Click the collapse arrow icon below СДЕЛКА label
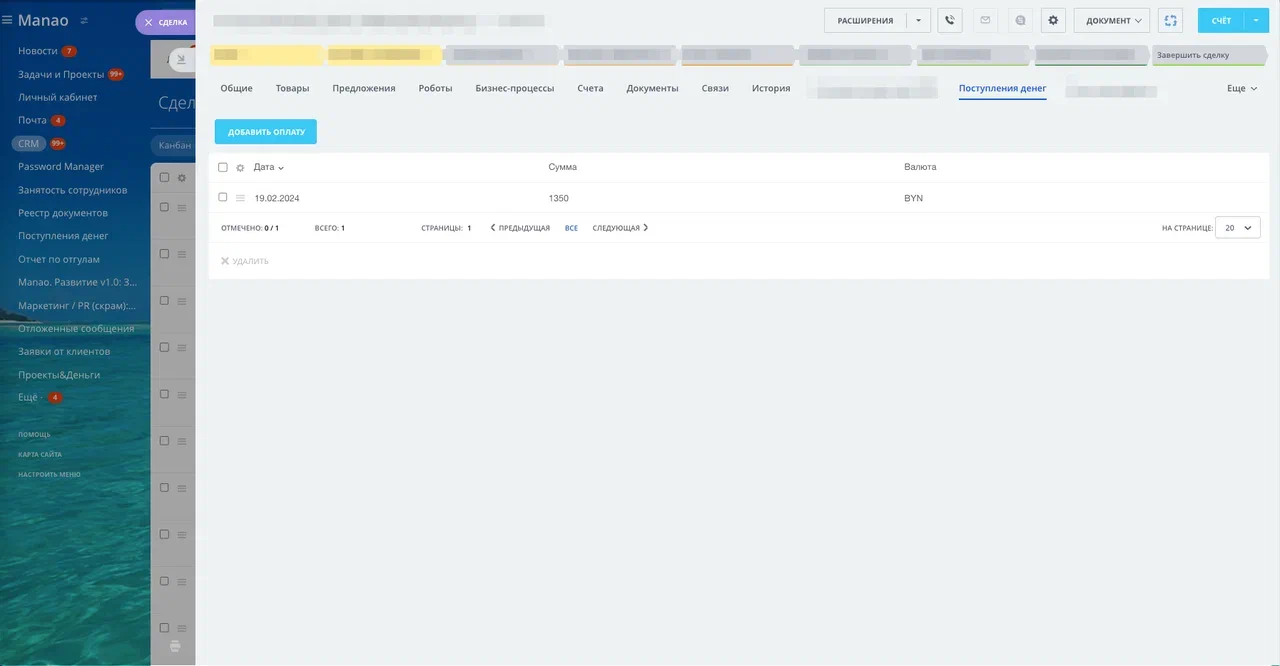The height and width of the screenshot is (666, 1280). tap(181, 60)
